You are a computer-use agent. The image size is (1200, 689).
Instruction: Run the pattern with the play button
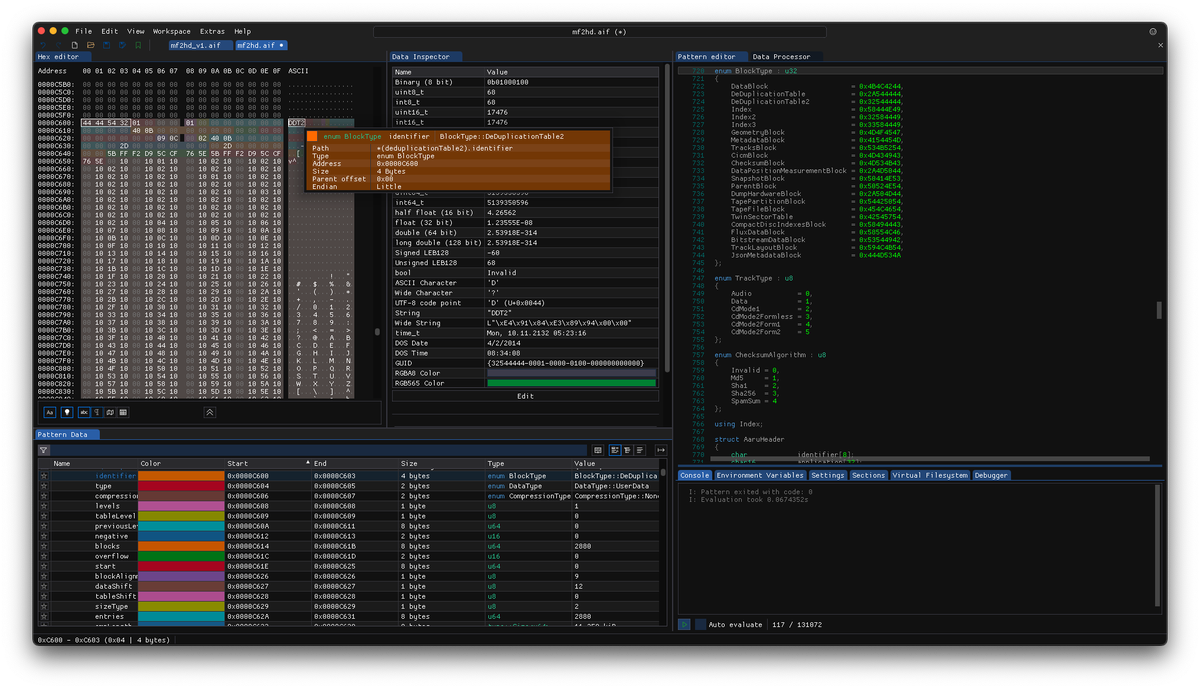click(x=684, y=624)
